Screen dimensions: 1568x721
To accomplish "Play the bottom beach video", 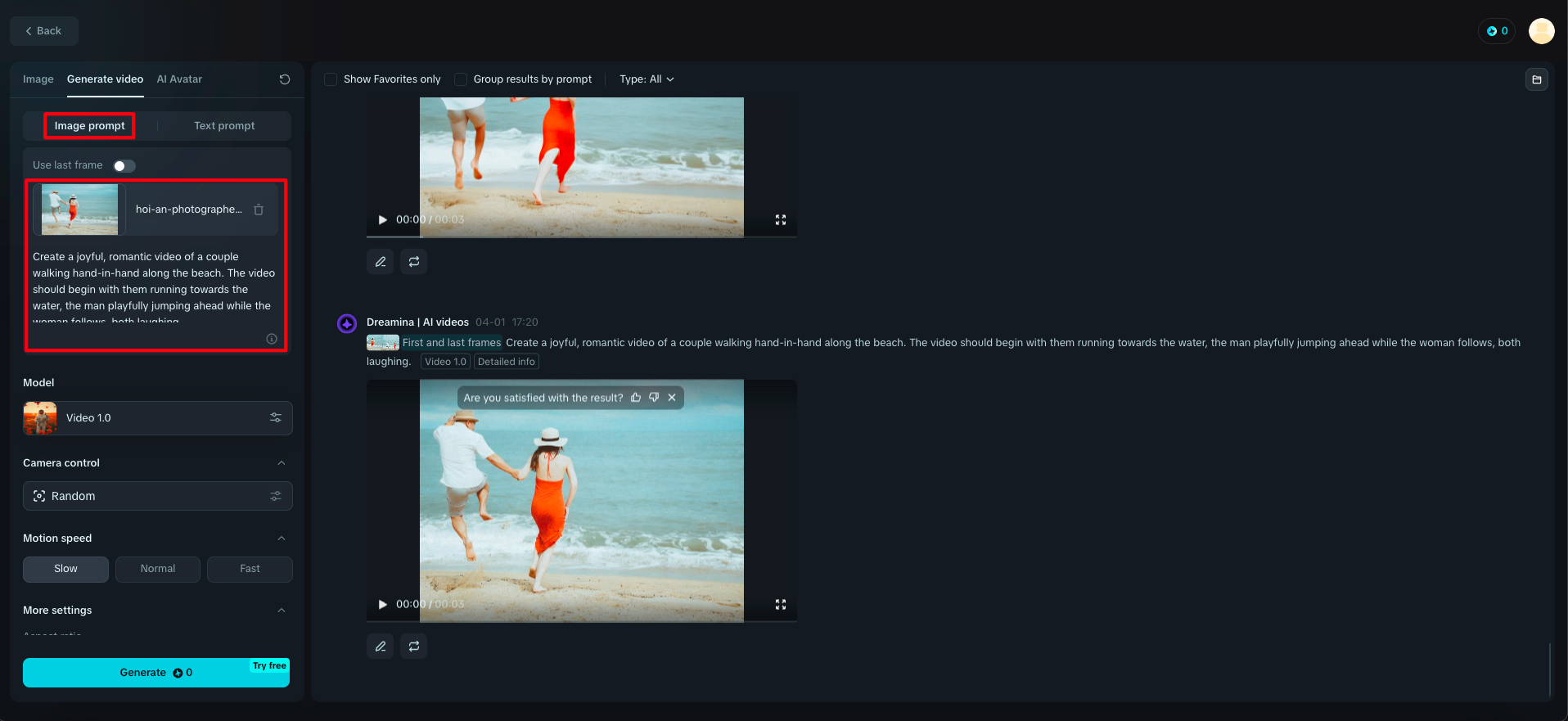I will 382,605.
